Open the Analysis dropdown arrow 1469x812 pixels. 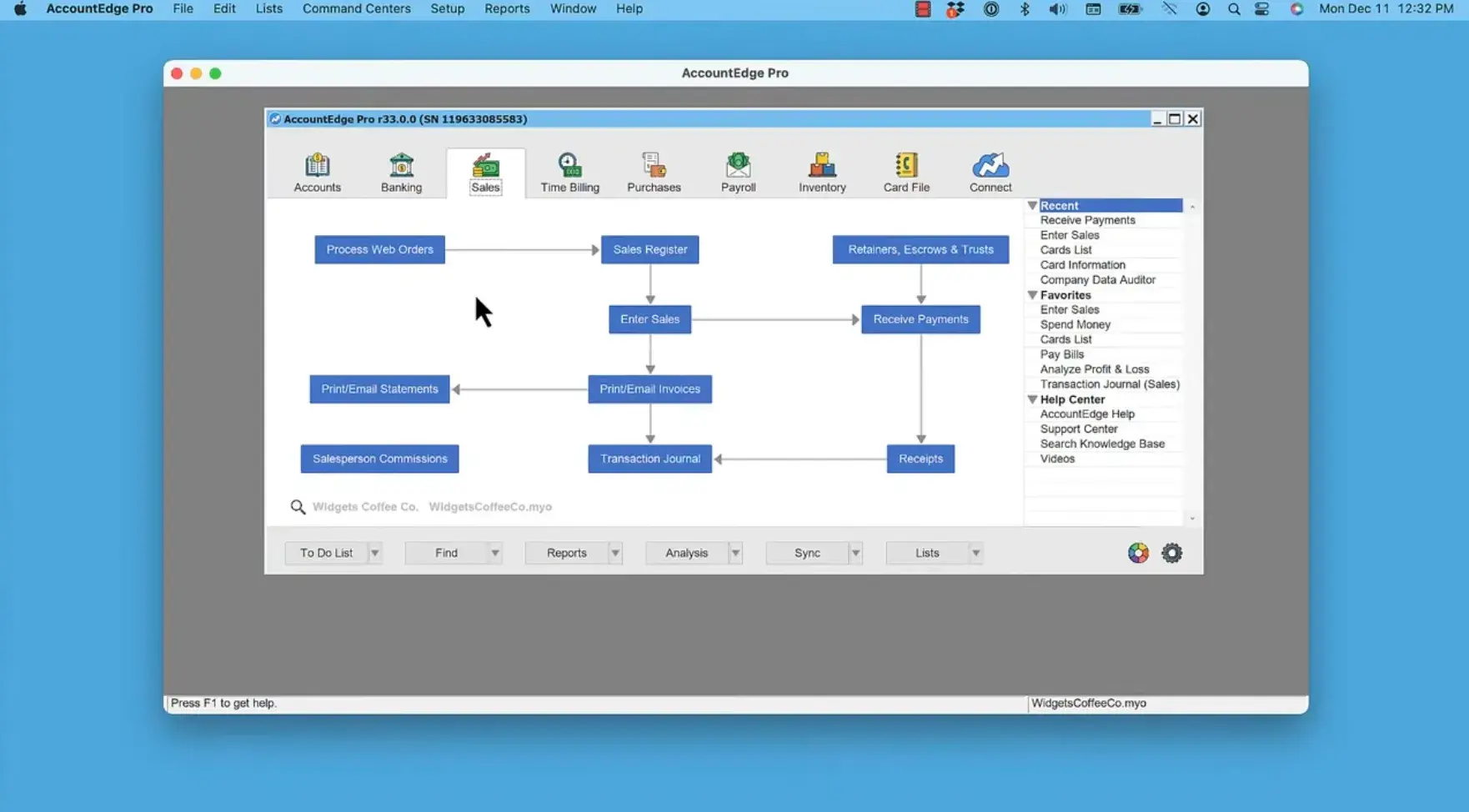(x=735, y=553)
